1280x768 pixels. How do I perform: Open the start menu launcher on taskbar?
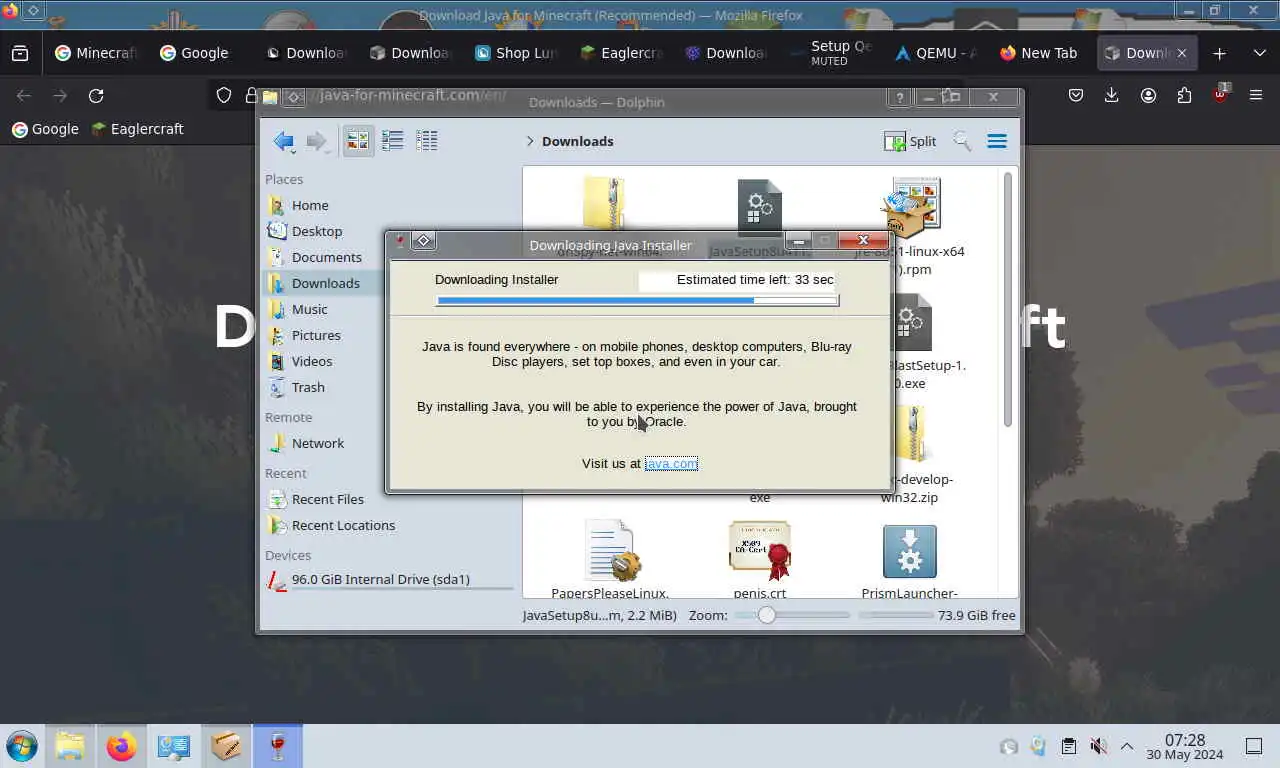click(21, 746)
